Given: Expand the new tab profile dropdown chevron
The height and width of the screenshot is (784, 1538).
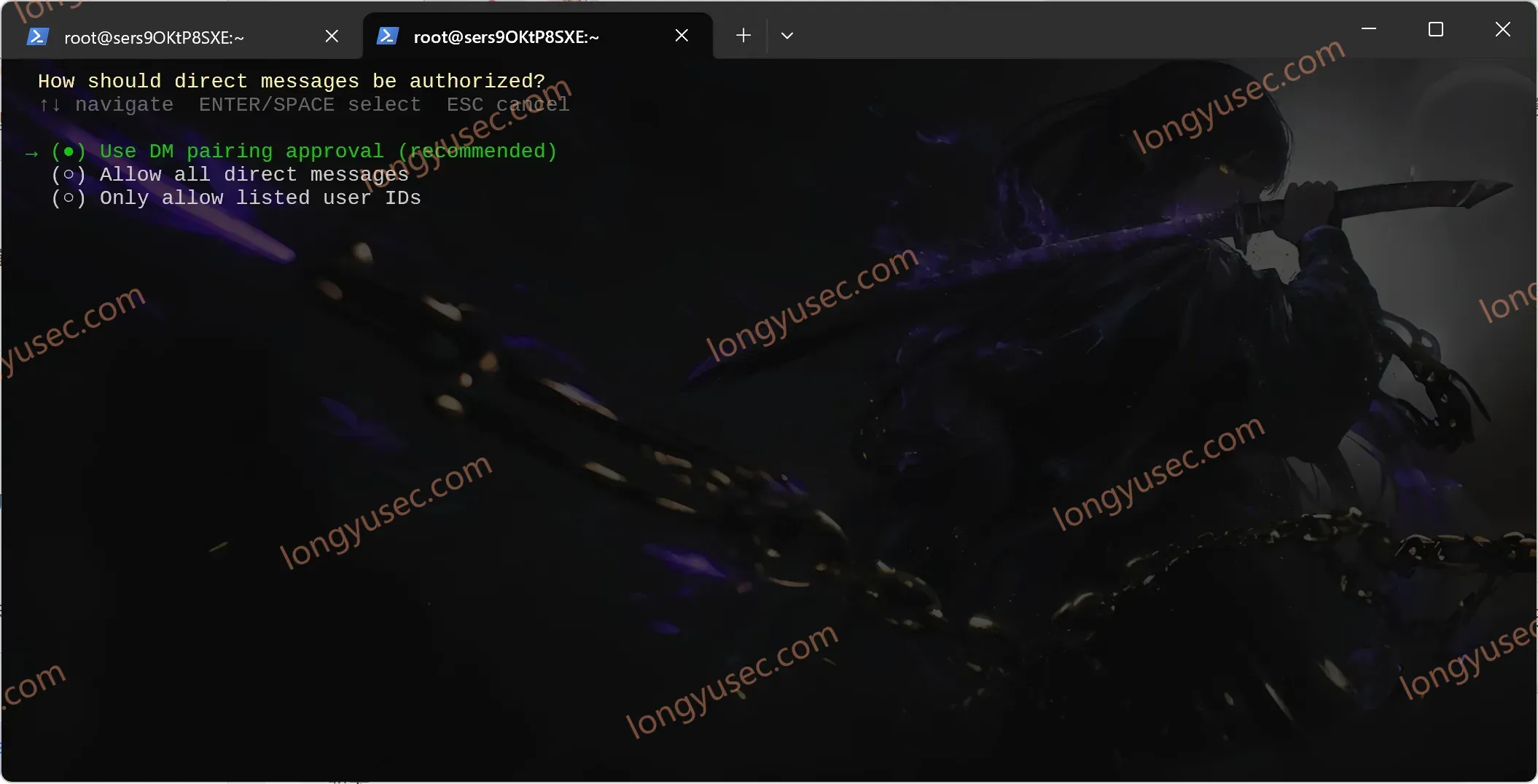Looking at the screenshot, I should [786, 36].
